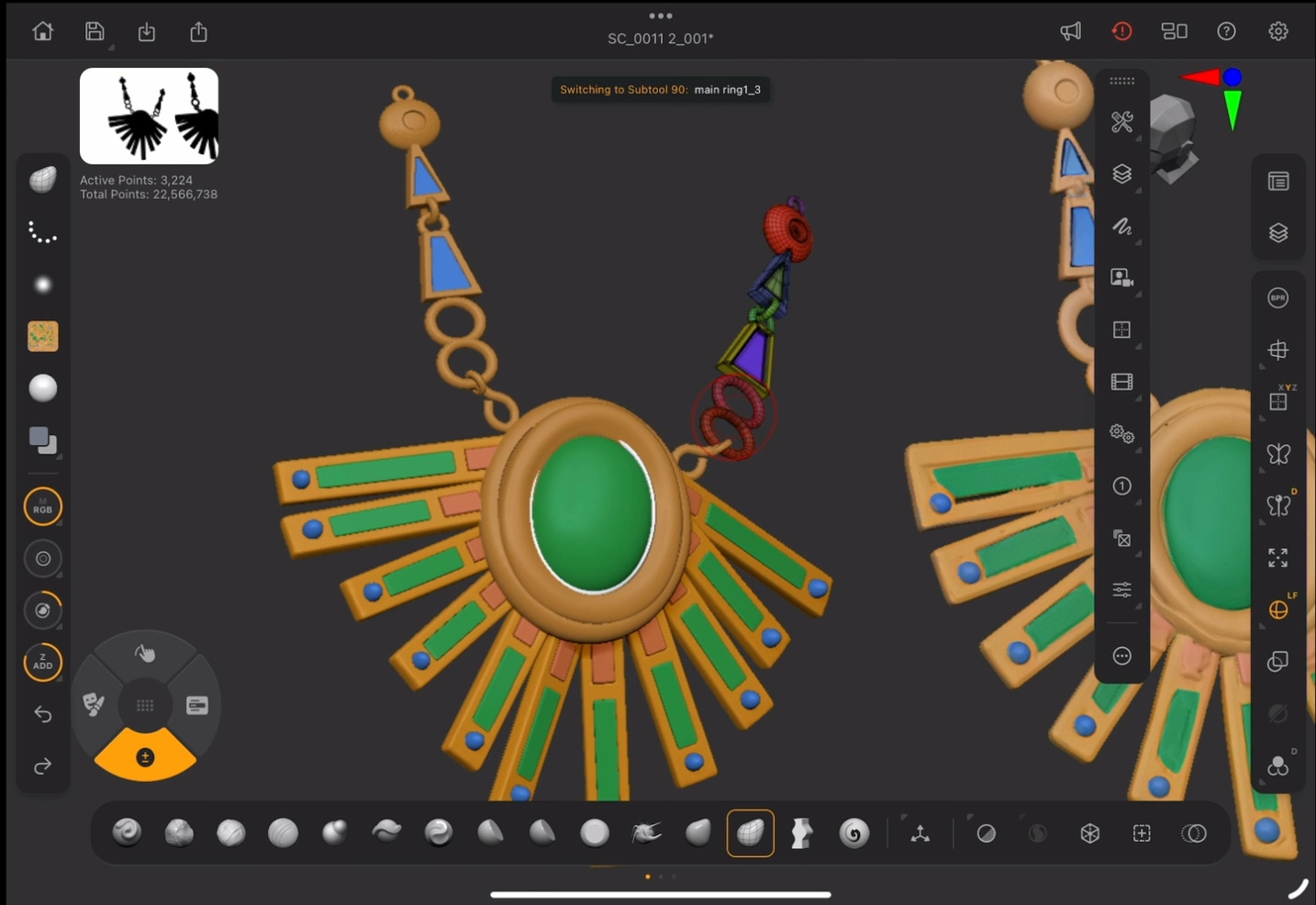Click the BPR render button
Image resolution: width=1316 pixels, height=905 pixels.
(1277, 298)
